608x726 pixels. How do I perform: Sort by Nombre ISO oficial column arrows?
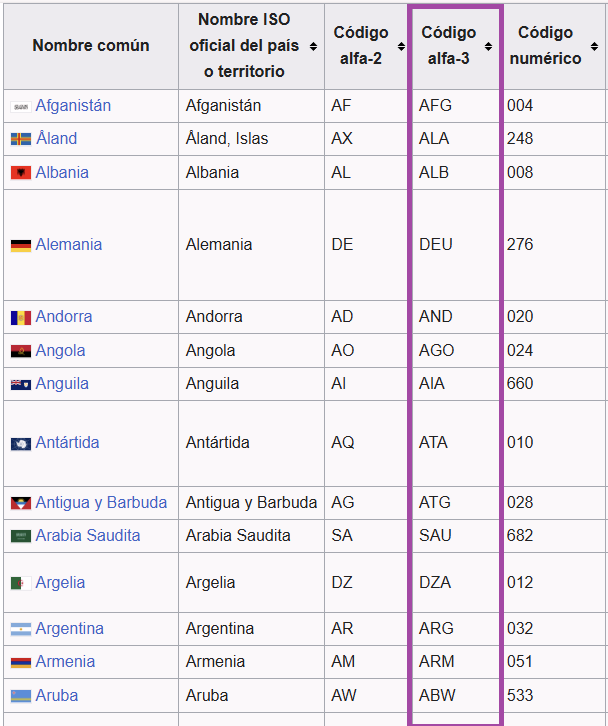pos(313,46)
